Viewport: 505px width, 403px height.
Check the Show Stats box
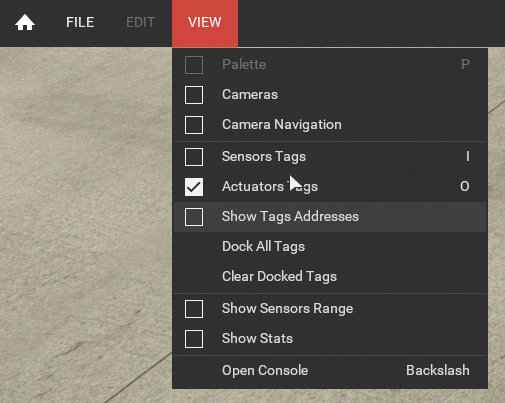click(x=194, y=339)
